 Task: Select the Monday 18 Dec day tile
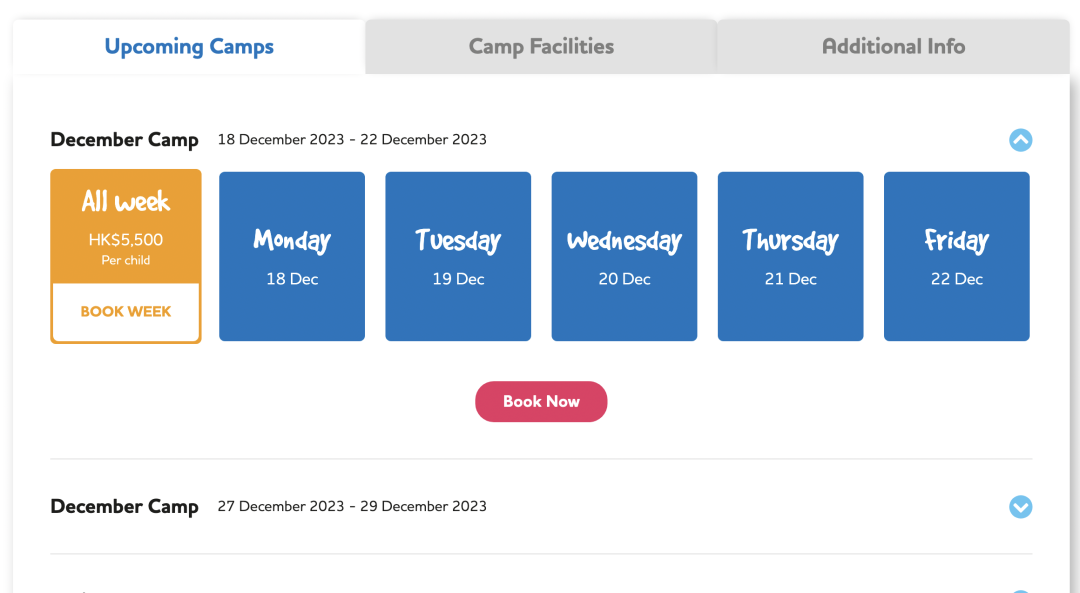pos(292,256)
